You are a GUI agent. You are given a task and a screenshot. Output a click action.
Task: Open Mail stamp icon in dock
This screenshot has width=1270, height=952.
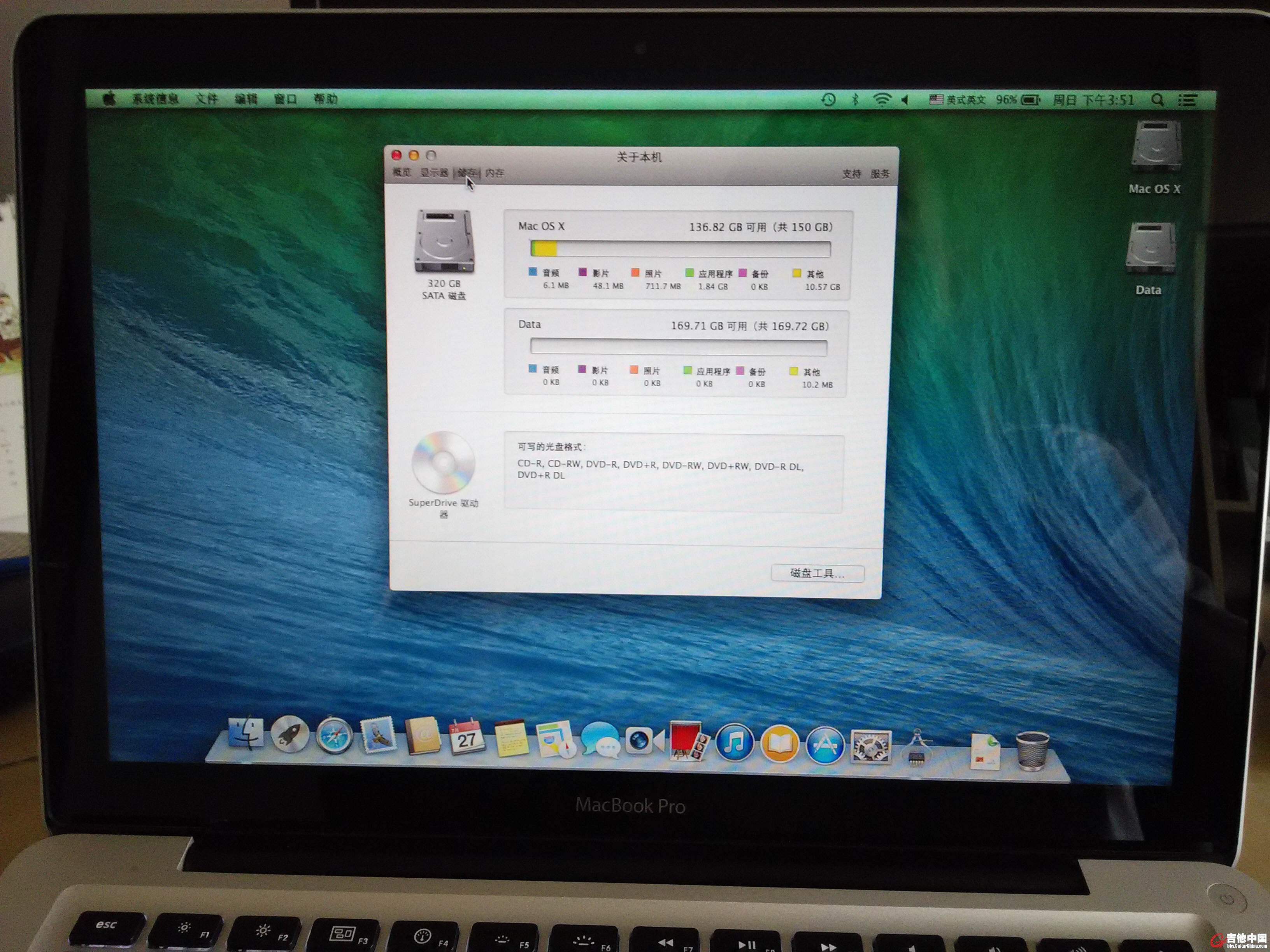378,735
